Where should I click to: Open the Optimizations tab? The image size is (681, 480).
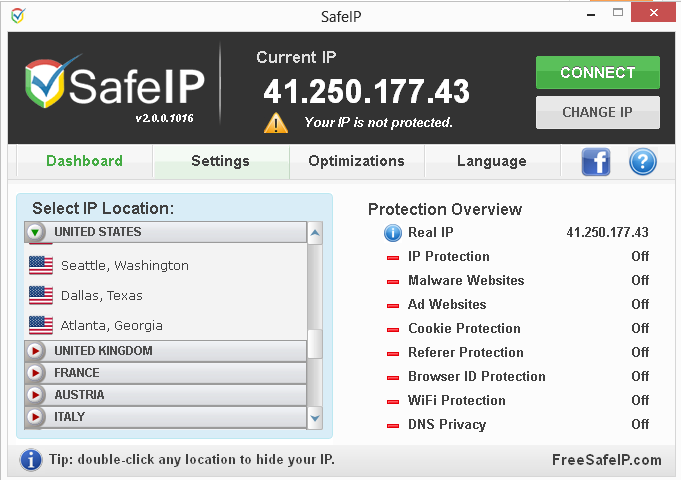pos(357,161)
